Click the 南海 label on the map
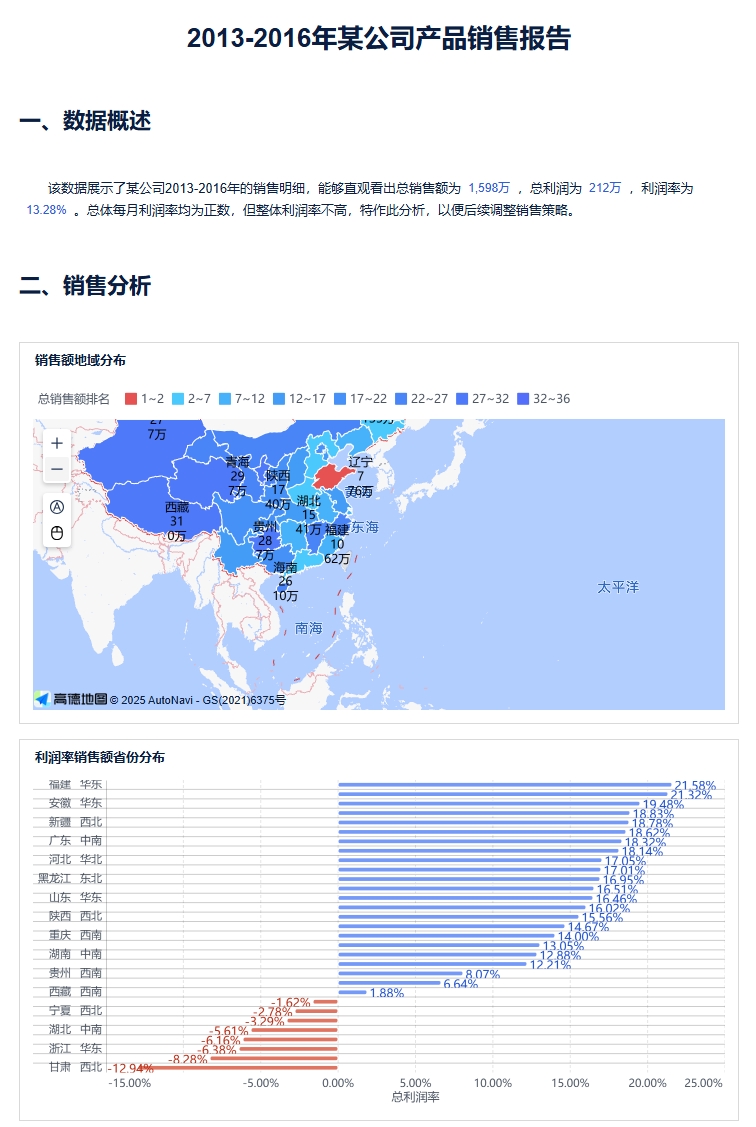This screenshot has width=756, height=1127. coord(309,629)
